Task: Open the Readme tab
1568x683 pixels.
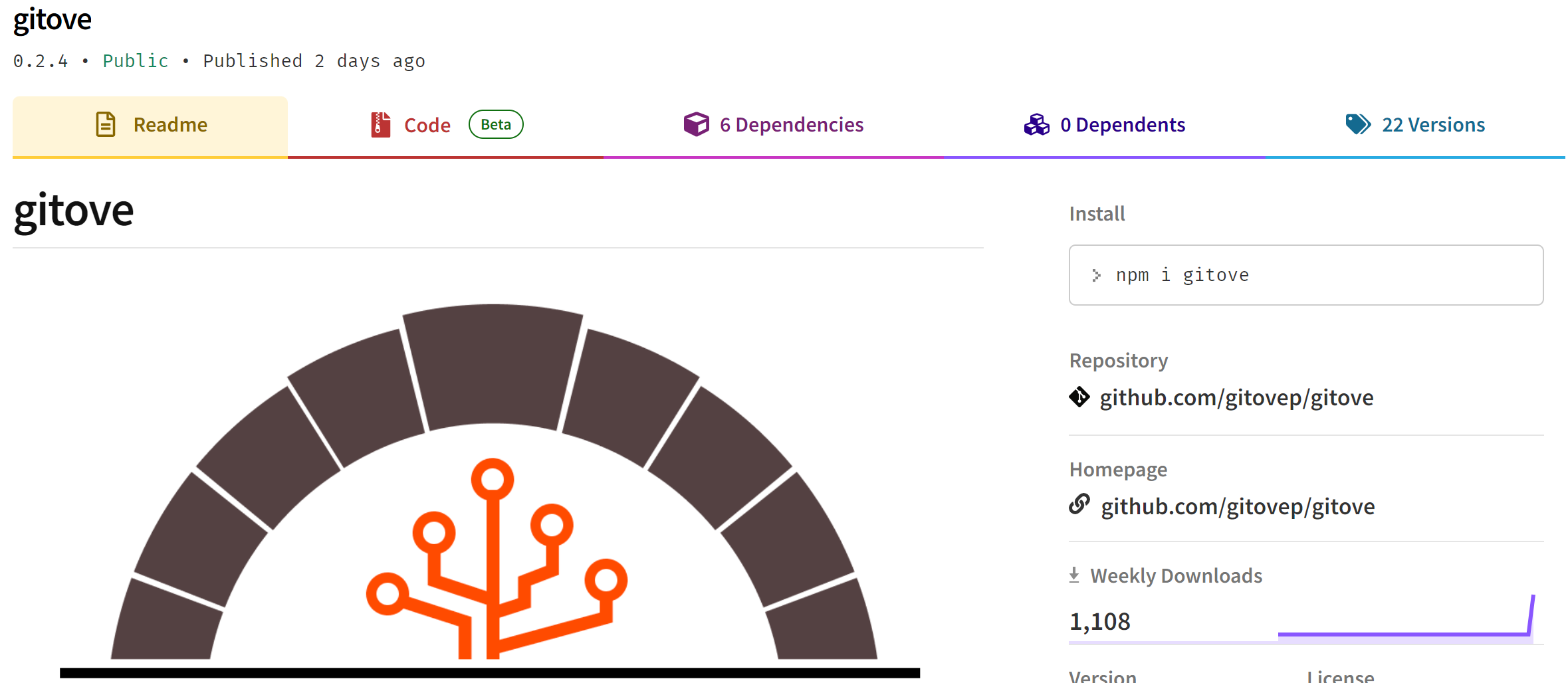Action: click(x=150, y=126)
